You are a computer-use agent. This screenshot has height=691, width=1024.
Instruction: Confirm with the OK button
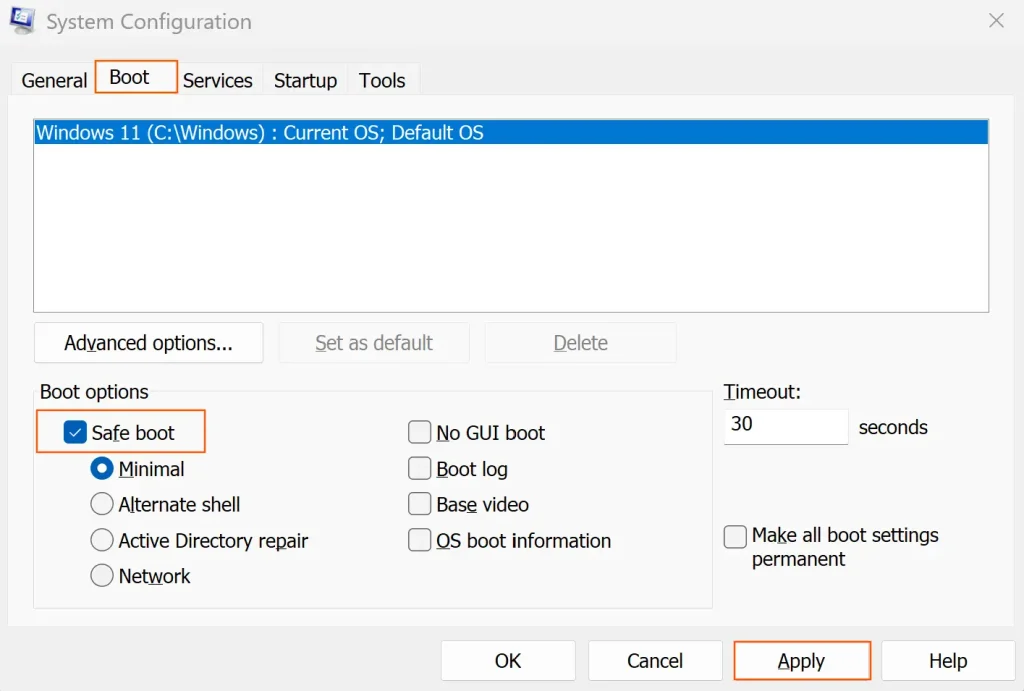(508, 660)
